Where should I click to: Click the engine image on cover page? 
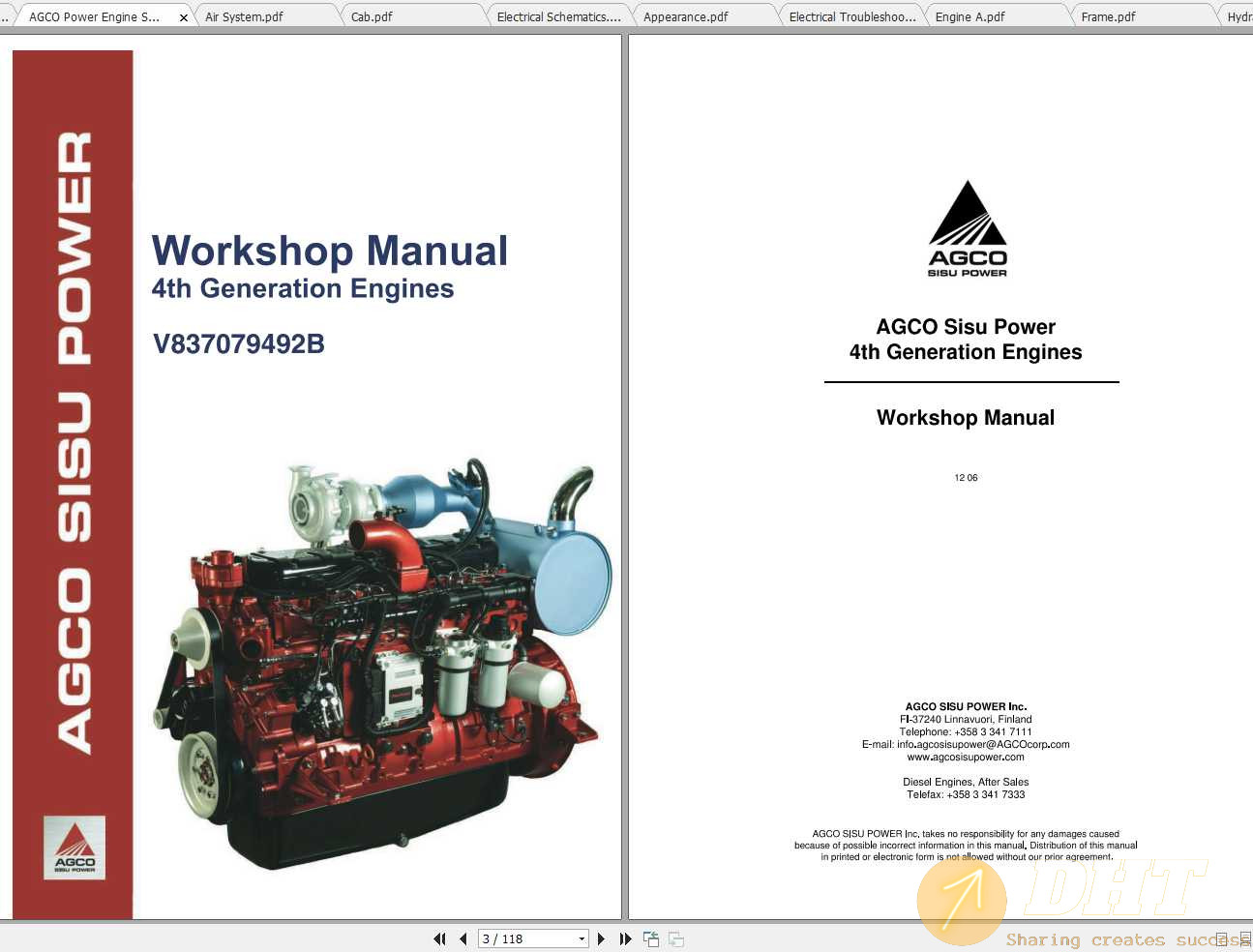(382, 663)
